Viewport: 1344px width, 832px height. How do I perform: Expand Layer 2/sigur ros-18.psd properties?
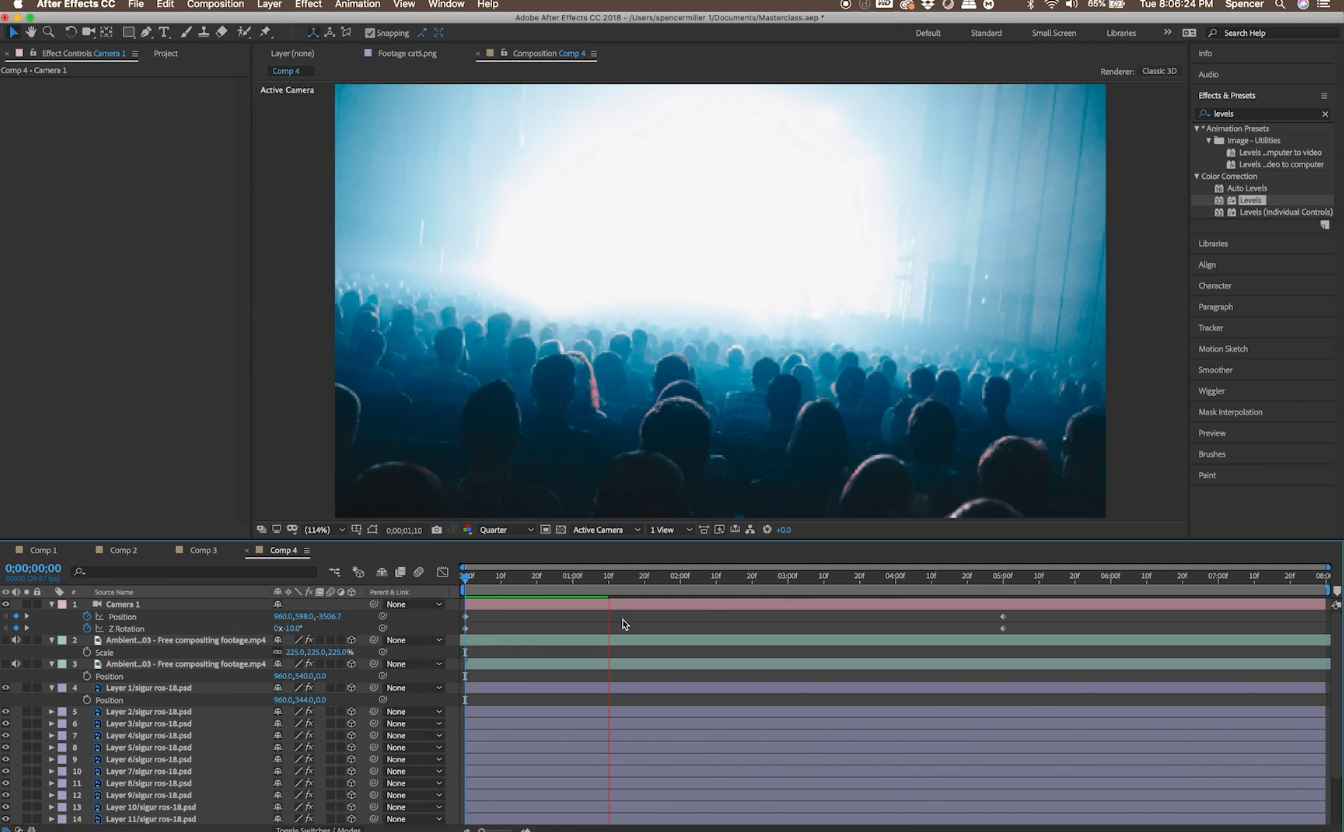52,712
